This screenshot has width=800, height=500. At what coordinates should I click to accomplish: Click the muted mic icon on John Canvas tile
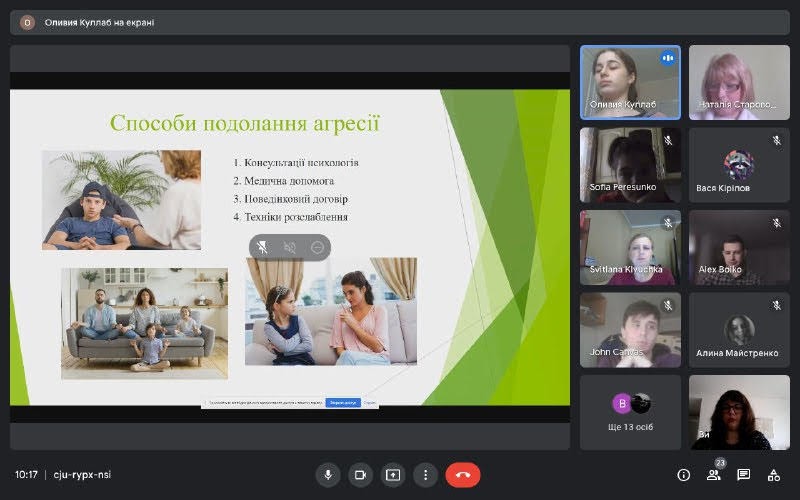point(668,305)
